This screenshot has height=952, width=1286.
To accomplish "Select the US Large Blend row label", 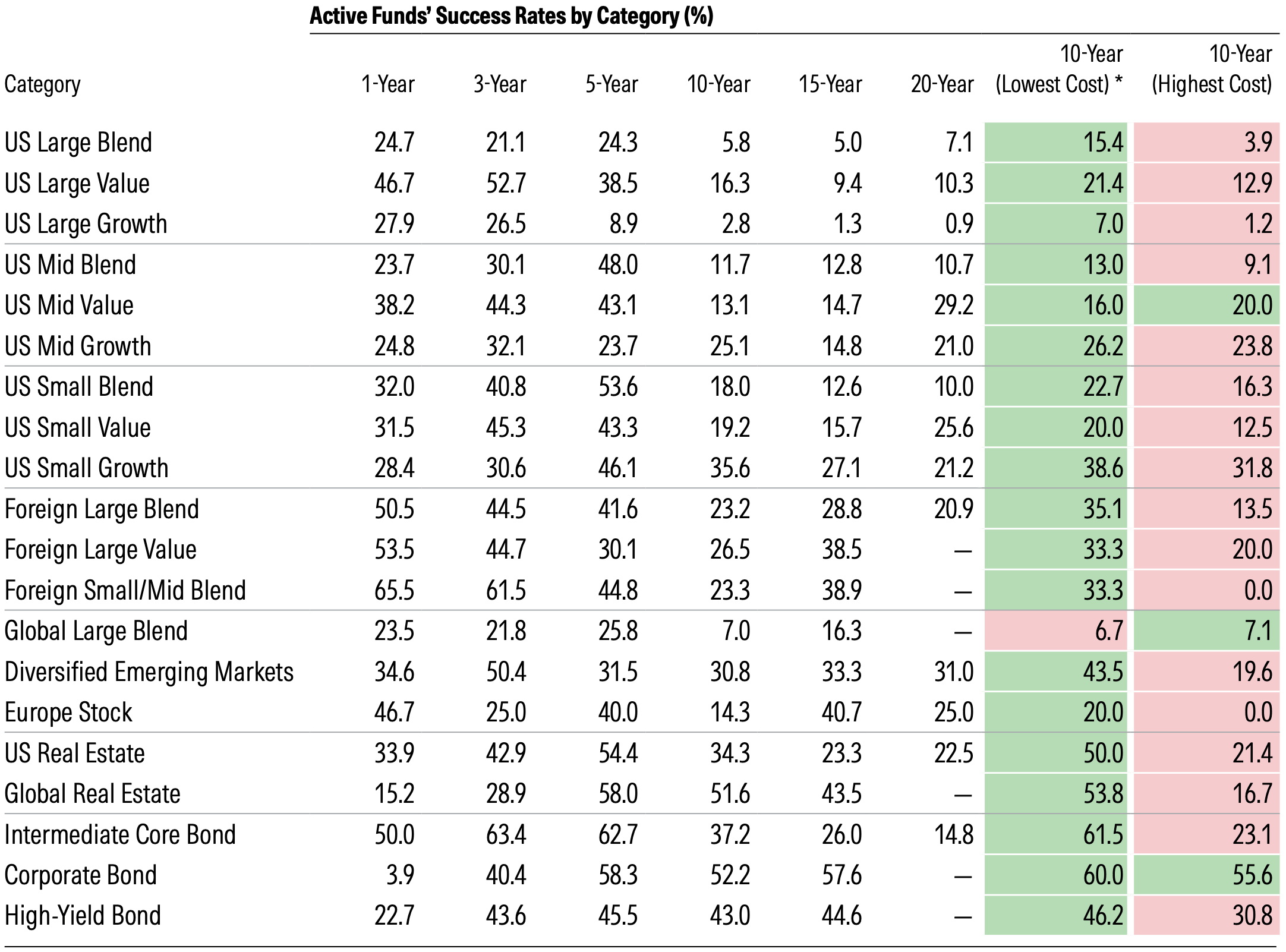I will click(x=78, y=143).
